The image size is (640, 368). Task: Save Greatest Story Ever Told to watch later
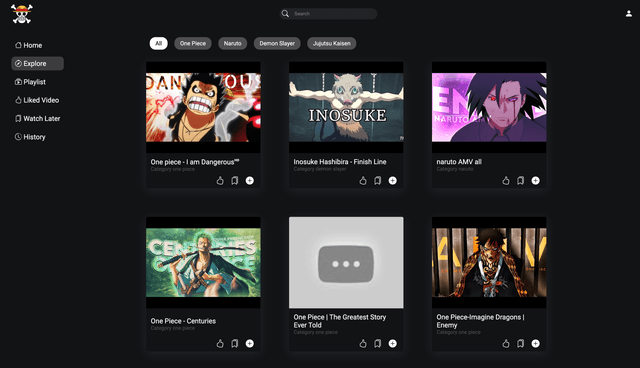pyautogui.click(x=378, y=344)
